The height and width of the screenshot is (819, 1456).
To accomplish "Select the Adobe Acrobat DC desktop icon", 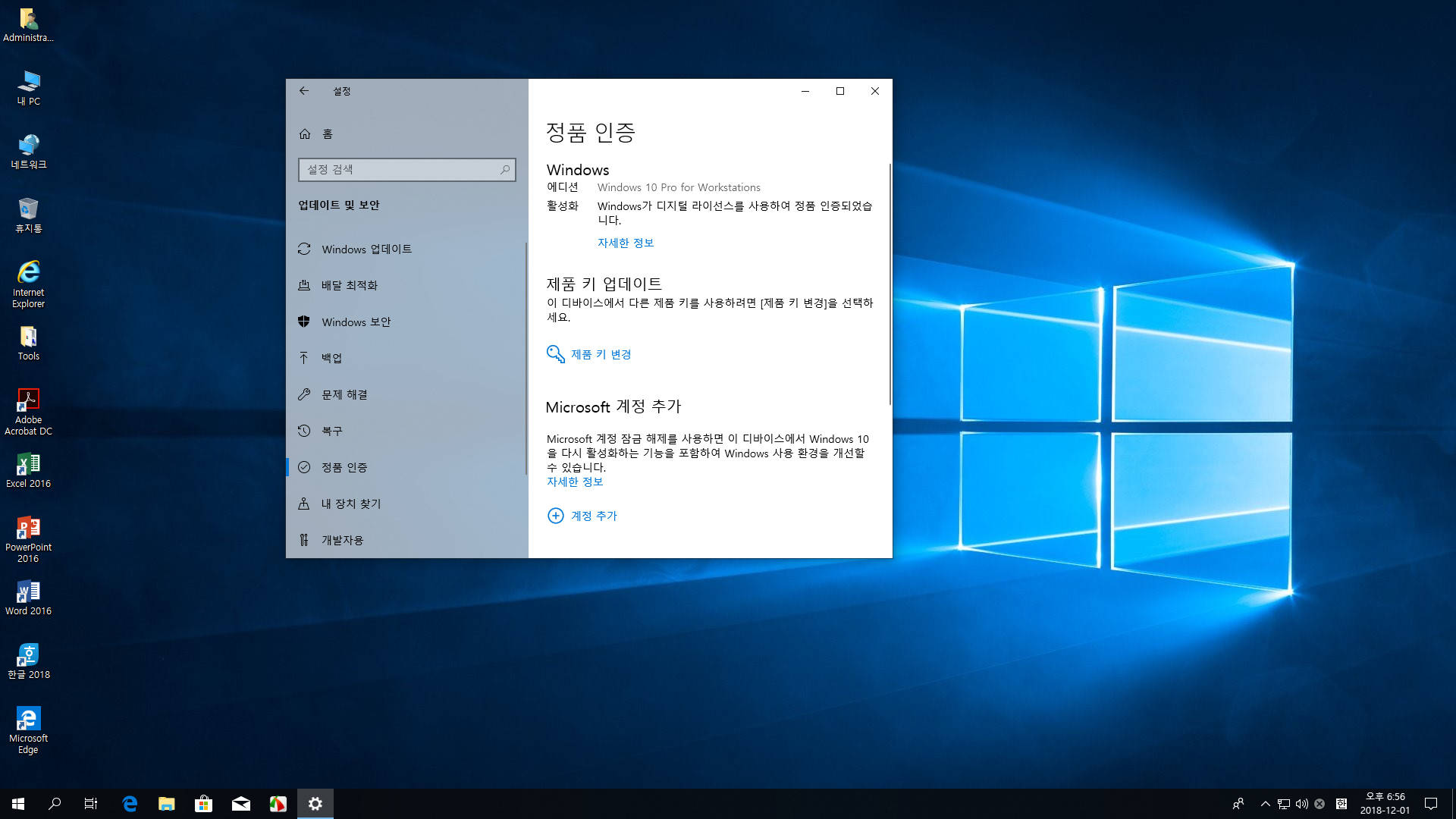I will [x=28, y=412].
